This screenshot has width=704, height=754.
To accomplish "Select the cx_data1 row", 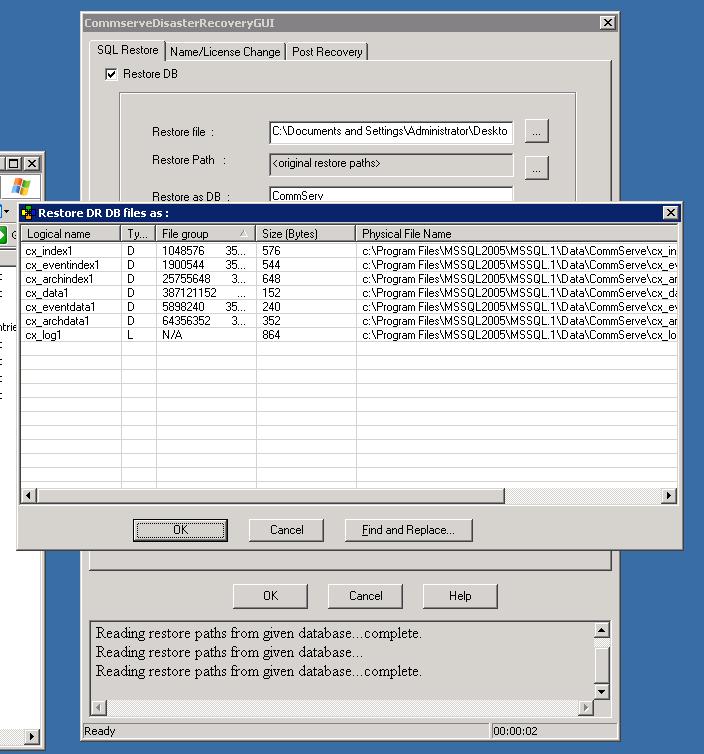I will click(x=349, y=293).
